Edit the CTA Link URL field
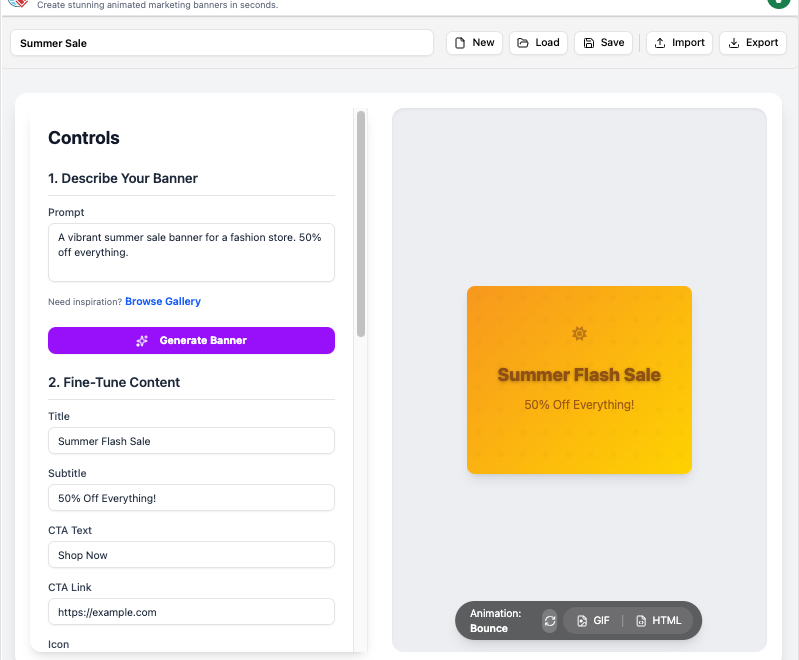The width and height of the screenshot is (799, 660). click(191, 612)
